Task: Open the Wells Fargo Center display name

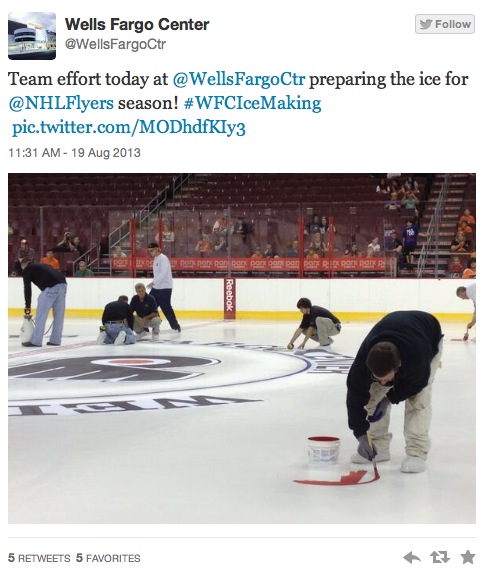Action: tap(137, 25)
